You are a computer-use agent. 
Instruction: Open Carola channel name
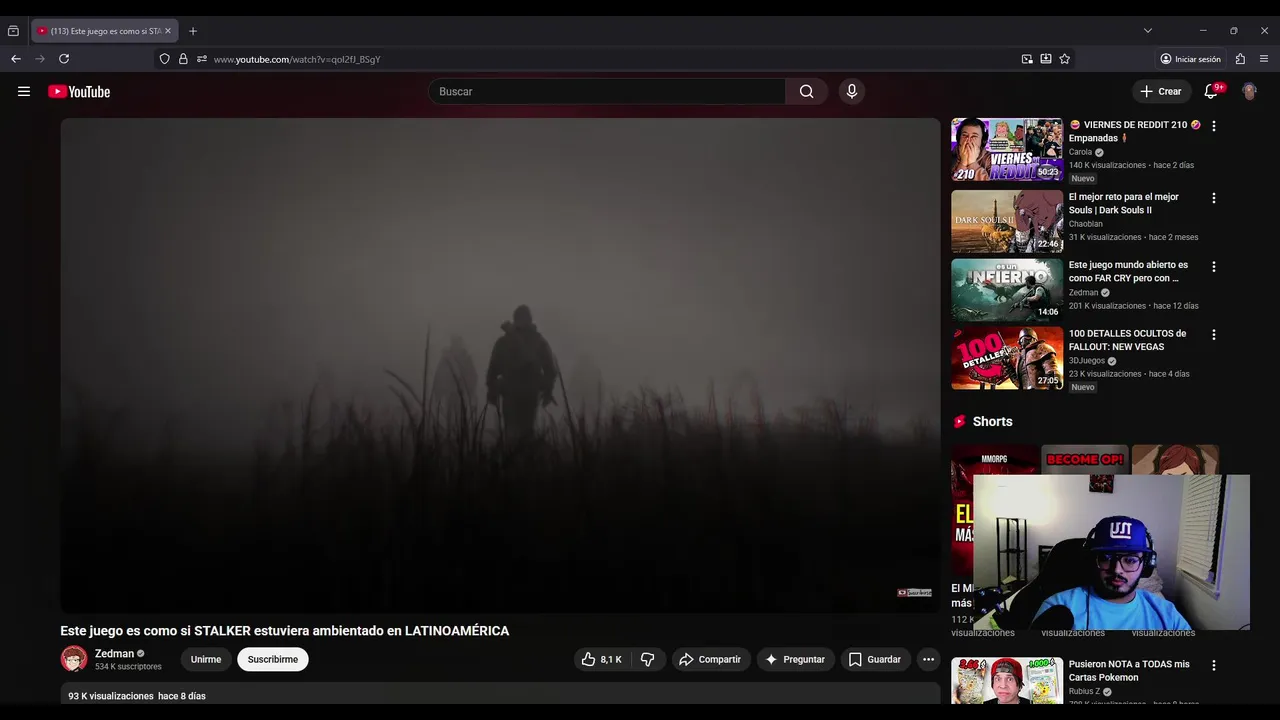click(1081, 152)
